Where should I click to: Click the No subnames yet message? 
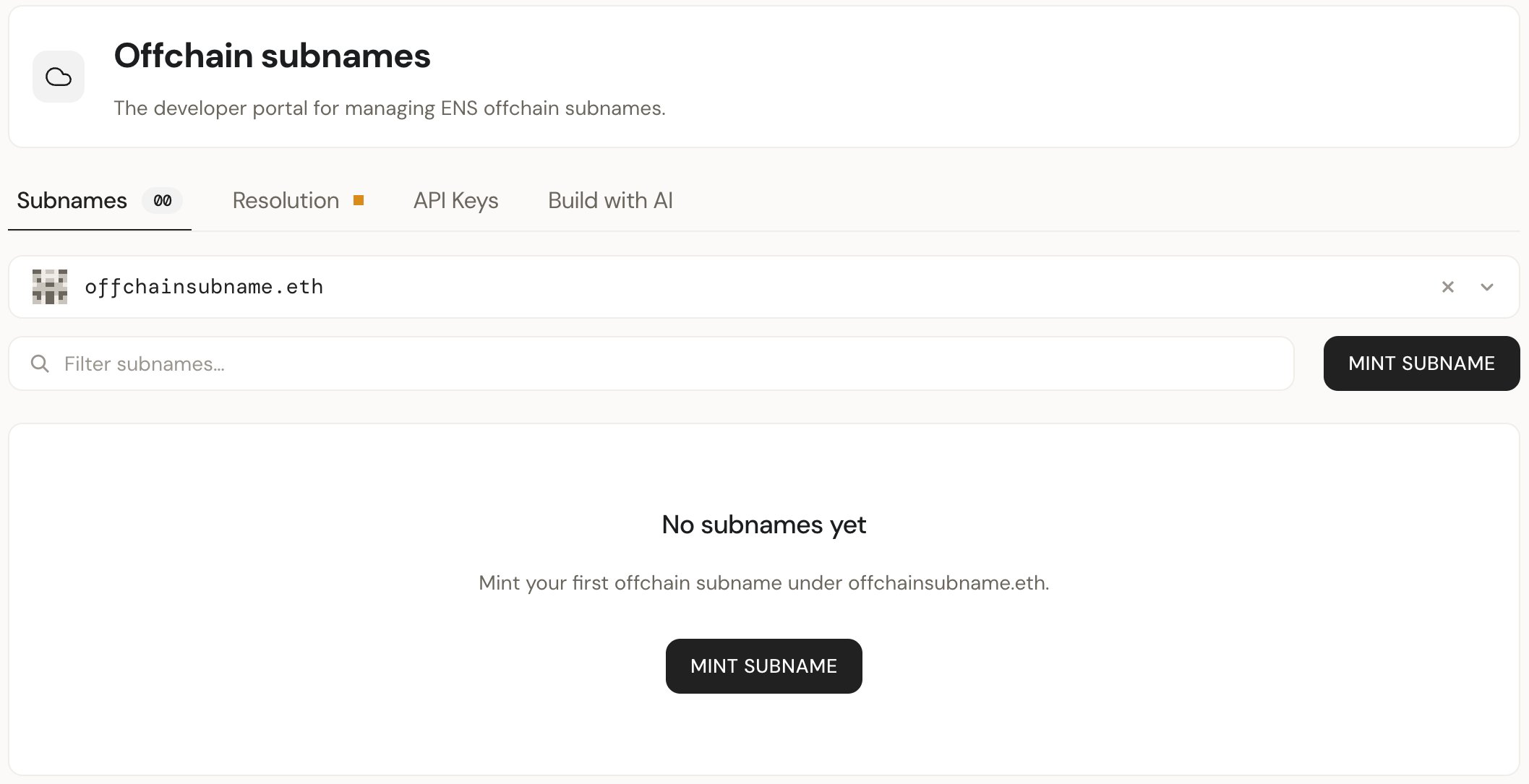(763, 525)
